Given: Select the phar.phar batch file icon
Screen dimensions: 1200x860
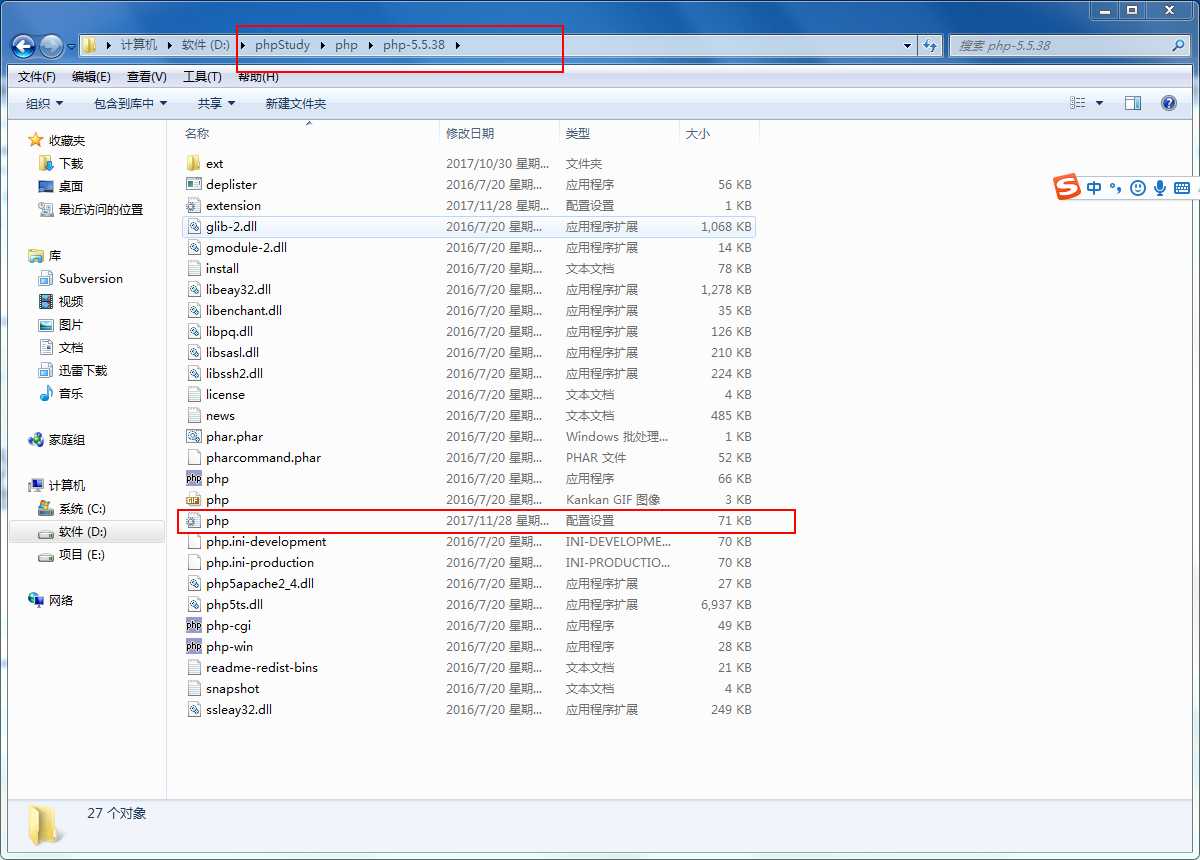Looking at the screenshot, I should point(194,436).
